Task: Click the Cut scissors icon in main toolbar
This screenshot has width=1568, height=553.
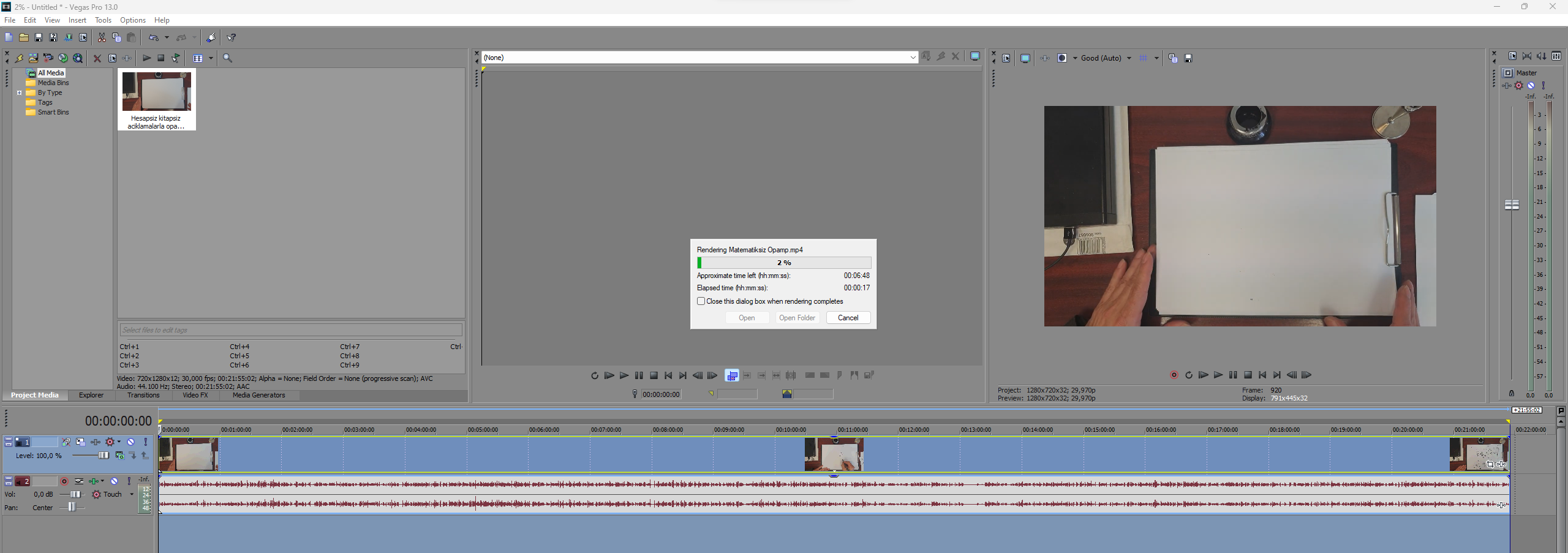Action: [102, 37]
